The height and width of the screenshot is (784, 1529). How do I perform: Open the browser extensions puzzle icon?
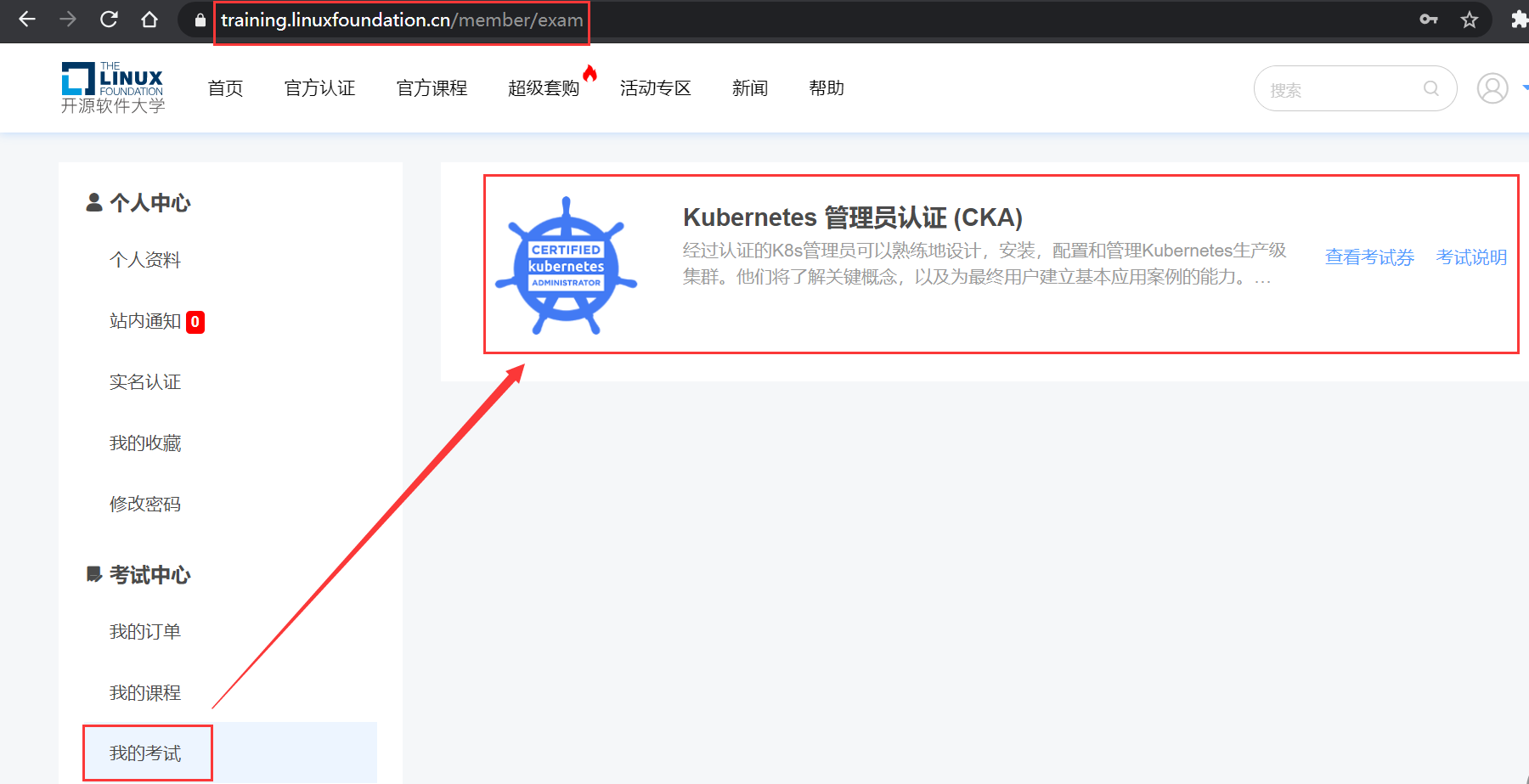tap(1519, 20)
